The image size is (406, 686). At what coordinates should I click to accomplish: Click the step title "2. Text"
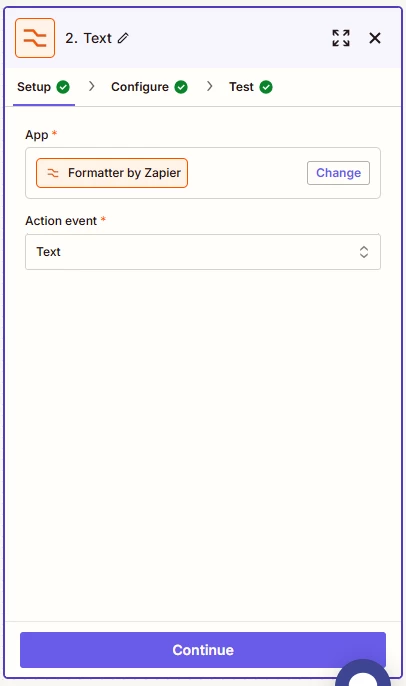(88, 38)
